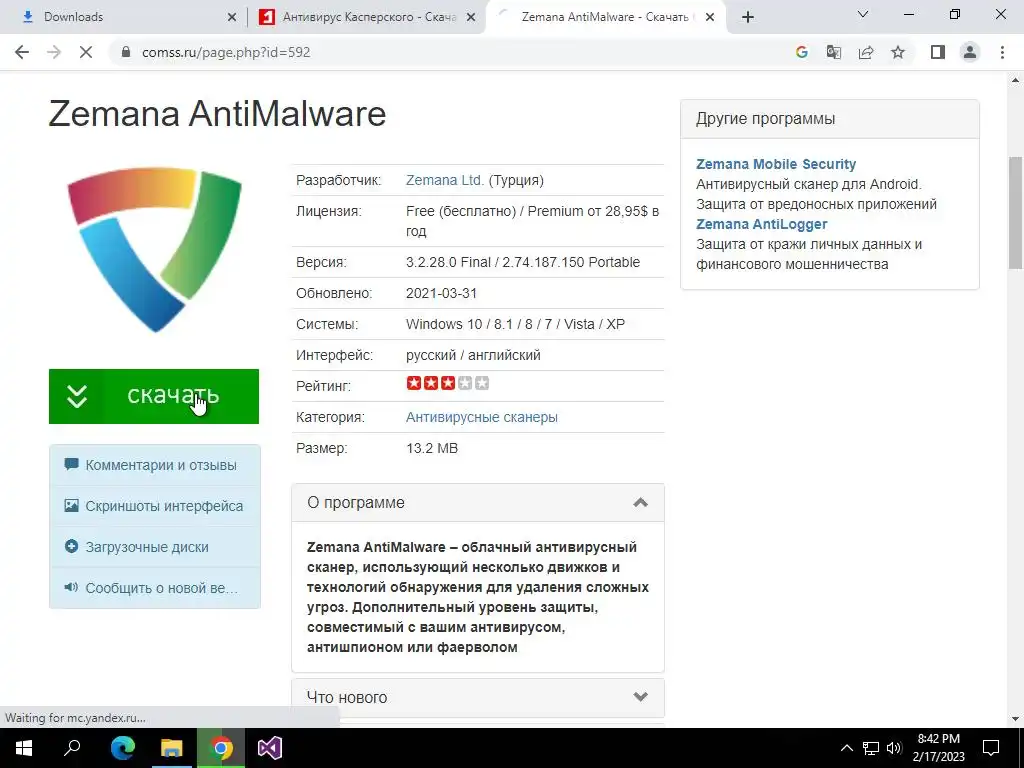The width and height of the screenshot is (1024, 768).
Task: Click the version text 3.2.28.0 Final
Action: [448, 263]
